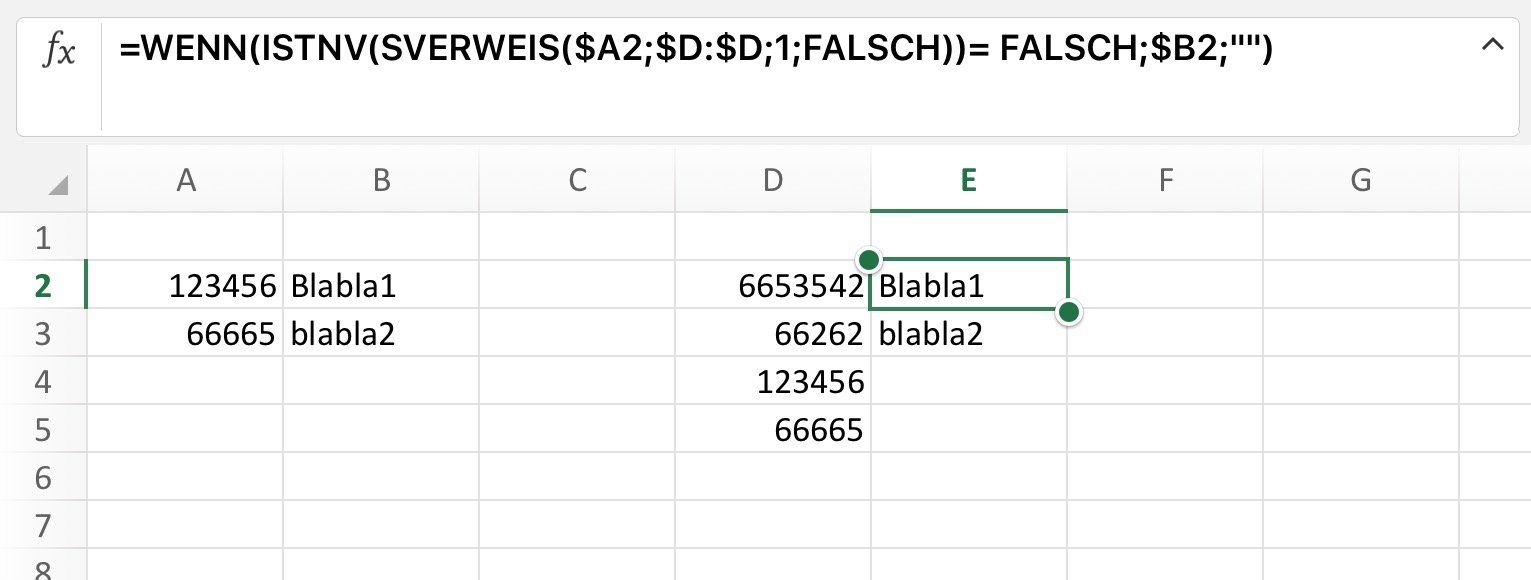Click cell D2 containing 6653542
Image resolution: width=1531 pixels, height=580 pixels.
click(773, 286)
